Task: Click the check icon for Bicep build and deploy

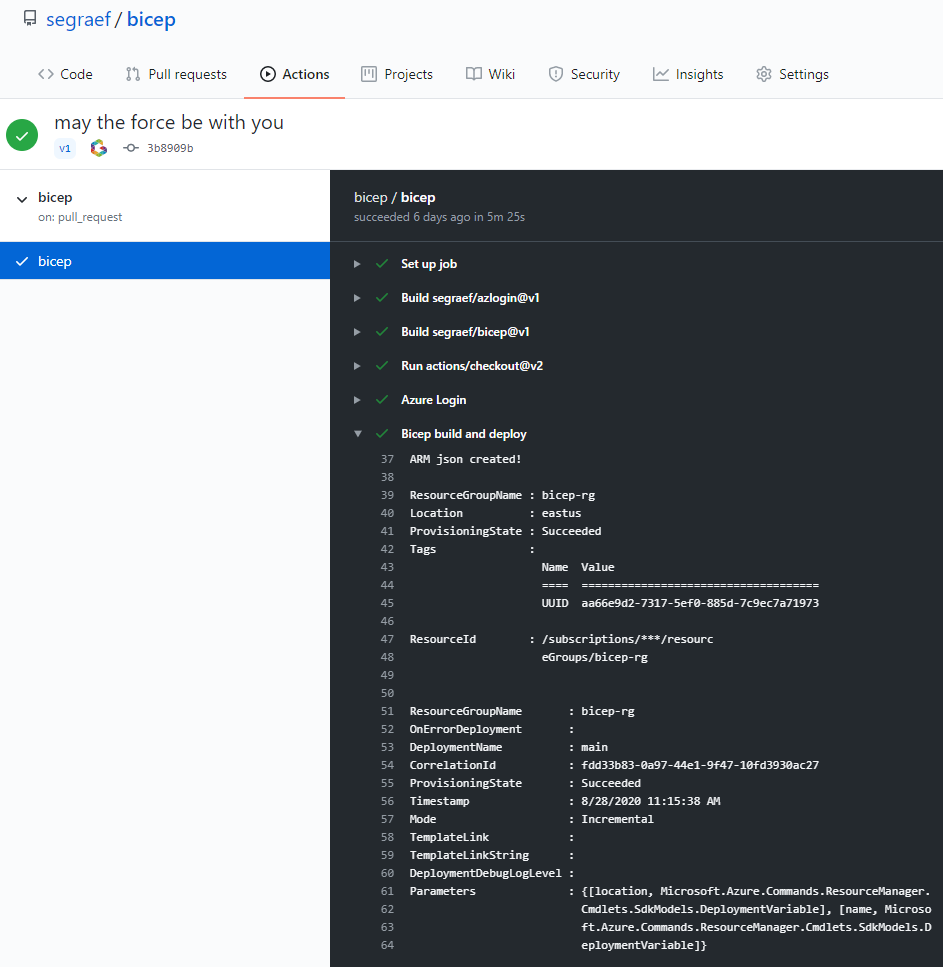Action: tap(382, 434)
